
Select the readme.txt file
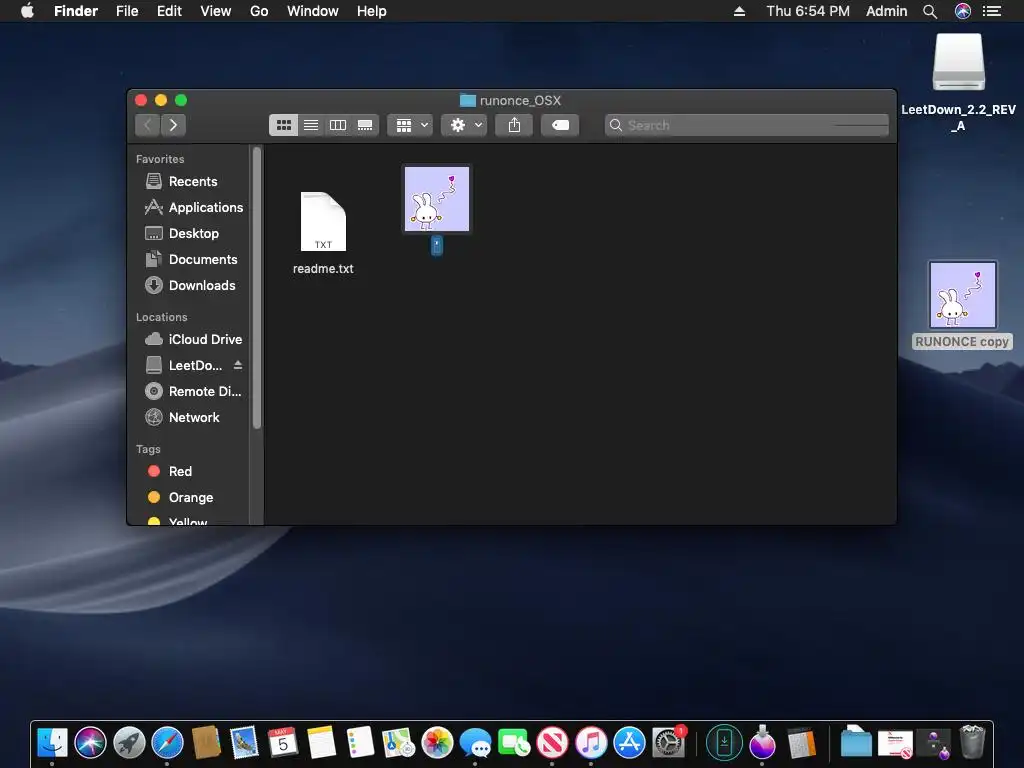pyautogui.click(x=323, y=233)
